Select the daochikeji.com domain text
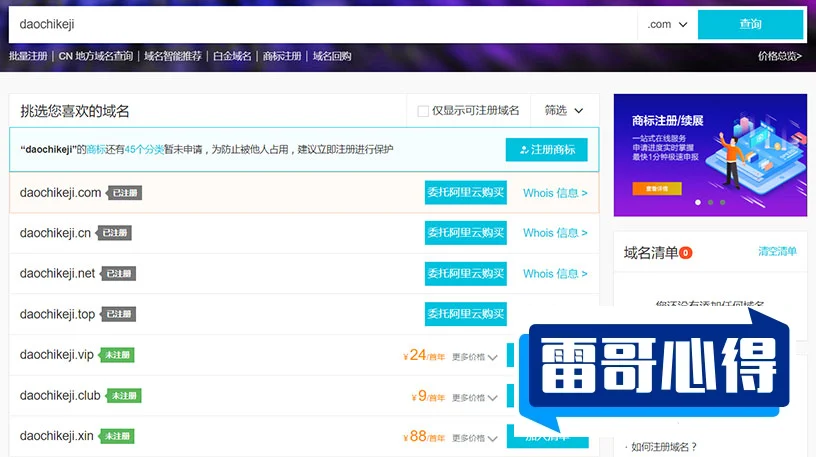 (60, 193)
